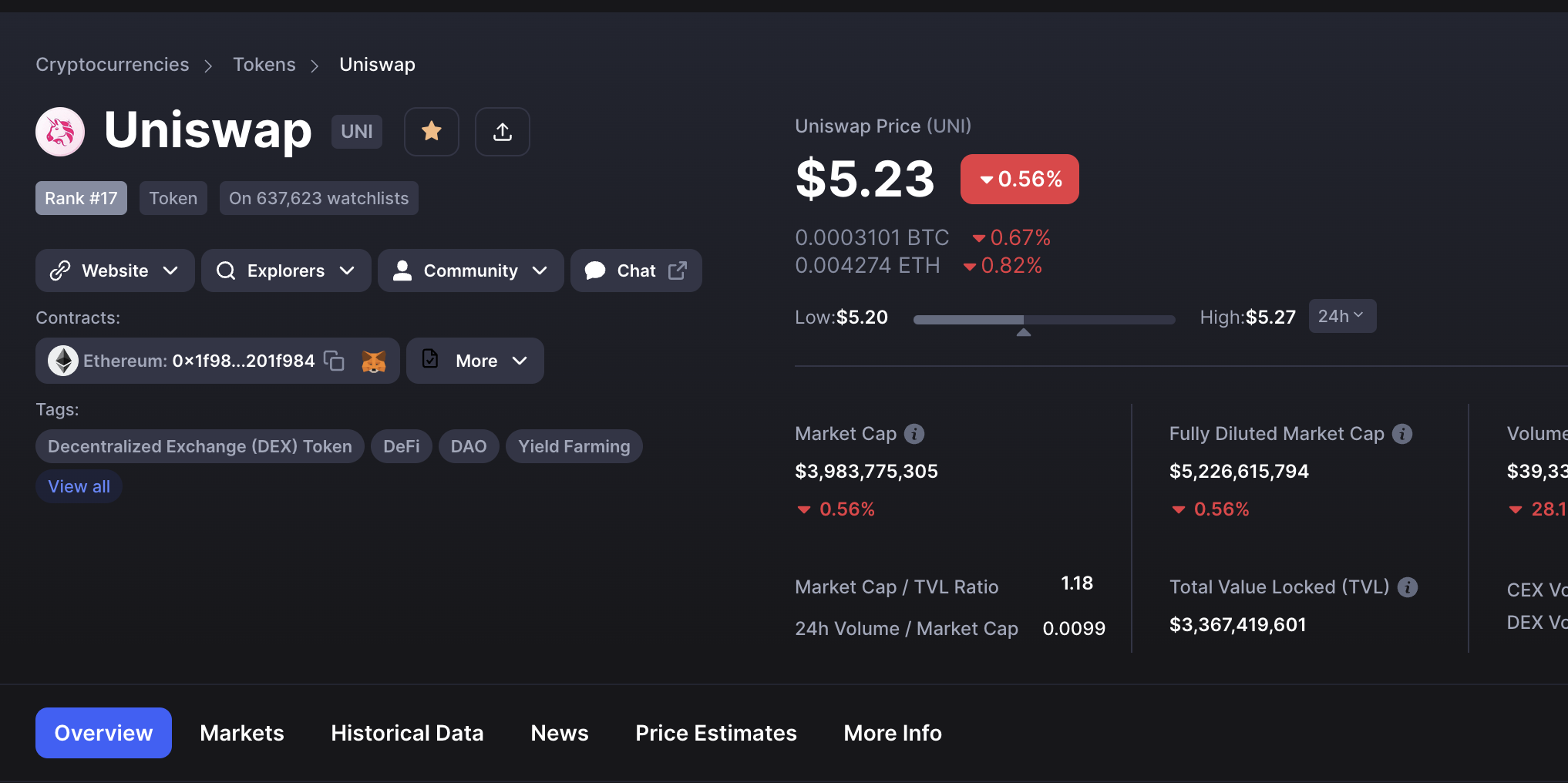Click the $5.23 price value
The height and width of the screenshot is (783, 1568).
pos(865,179)
